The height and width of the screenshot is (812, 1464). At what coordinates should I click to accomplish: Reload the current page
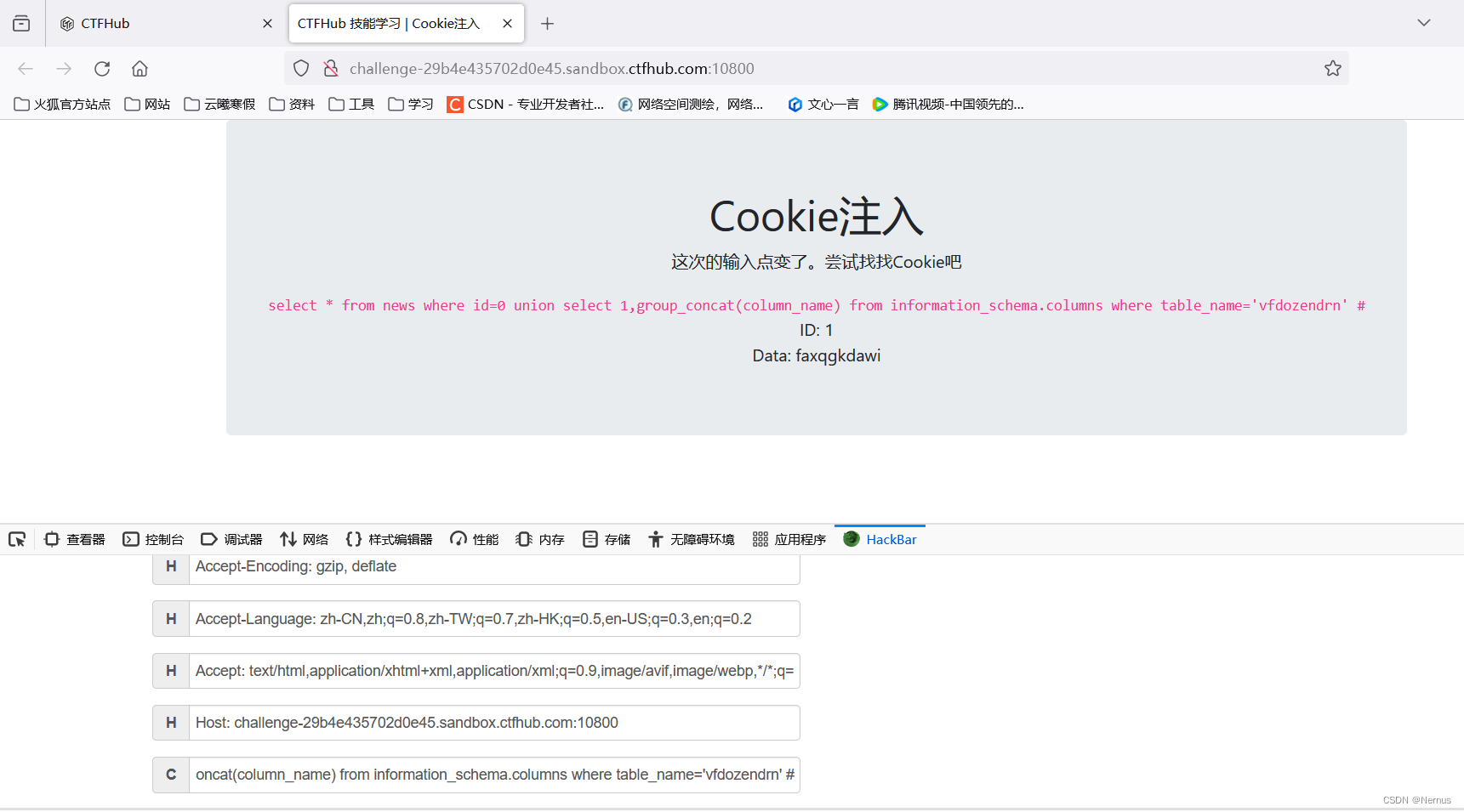[102, 68]
